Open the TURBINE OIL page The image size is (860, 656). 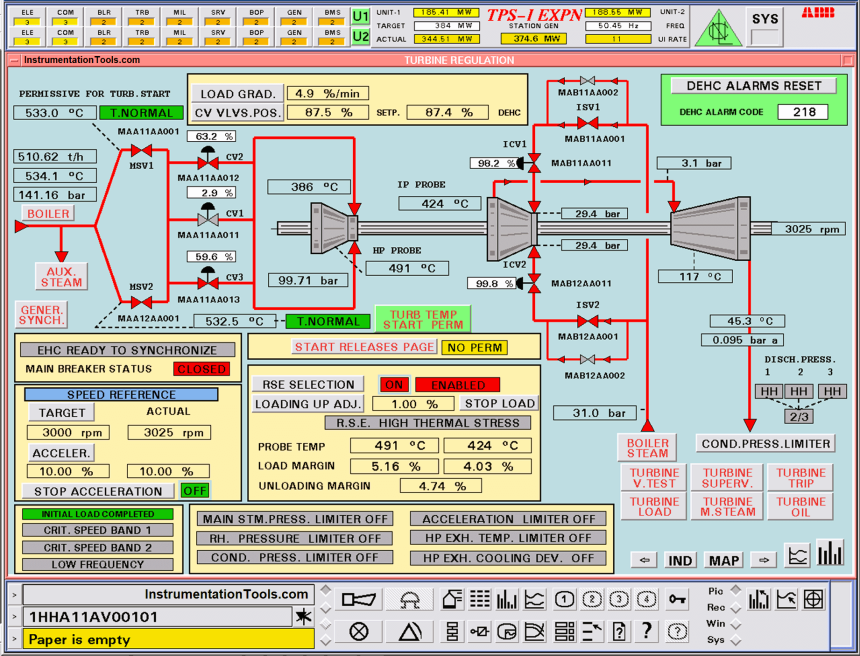tap(801, 507)
